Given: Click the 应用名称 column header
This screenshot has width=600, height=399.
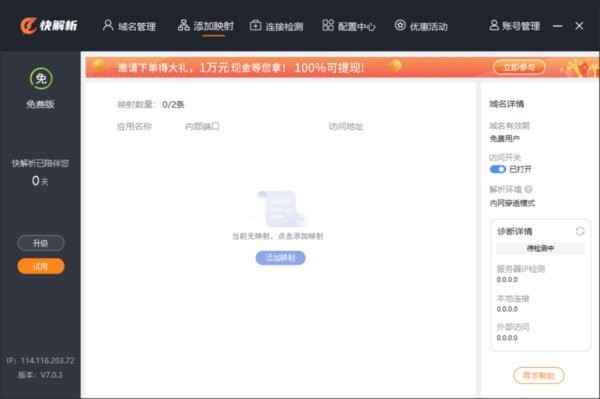Looking at the screenshot, I should point(134,126).
